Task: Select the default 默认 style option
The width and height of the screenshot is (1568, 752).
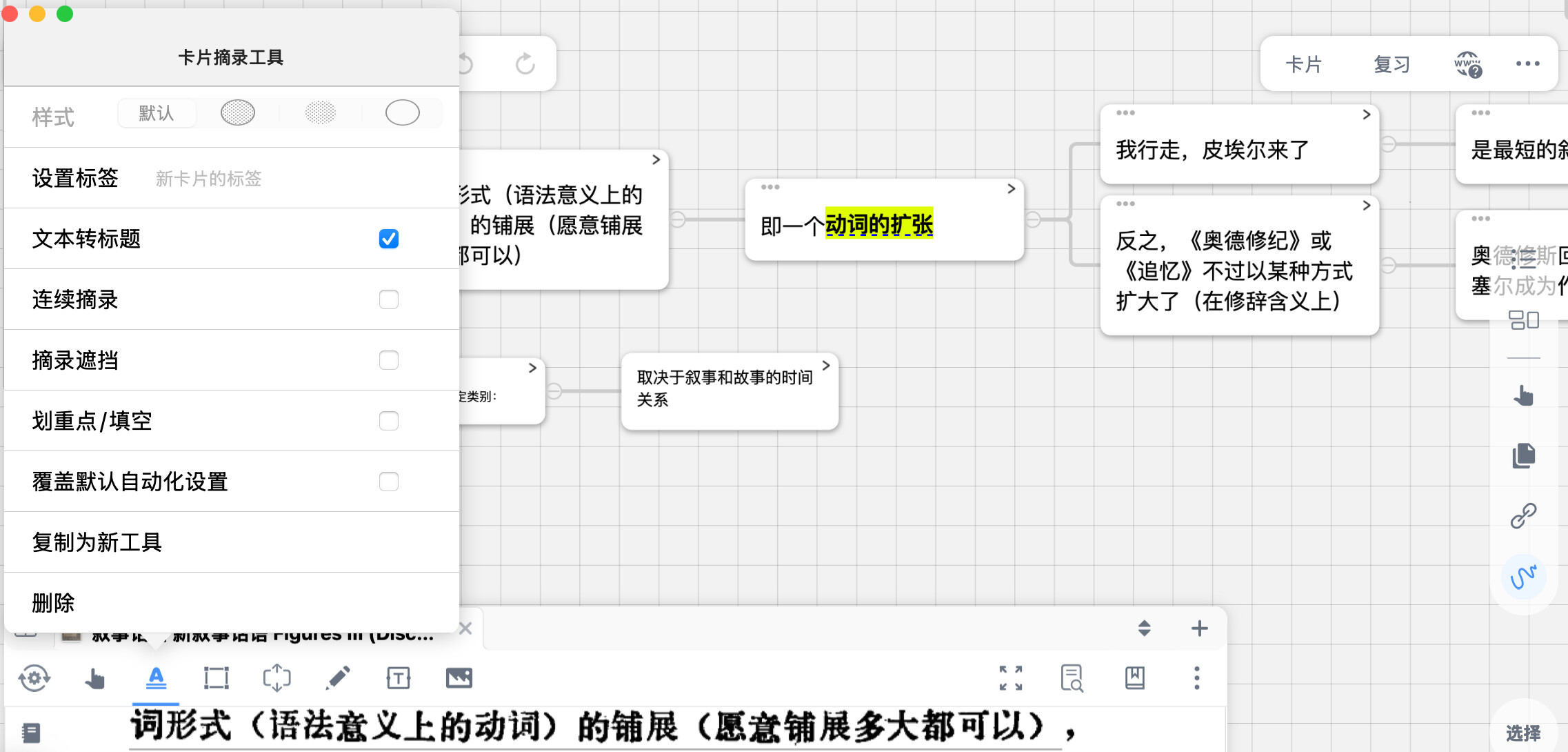Action: [x=157, y=113]
